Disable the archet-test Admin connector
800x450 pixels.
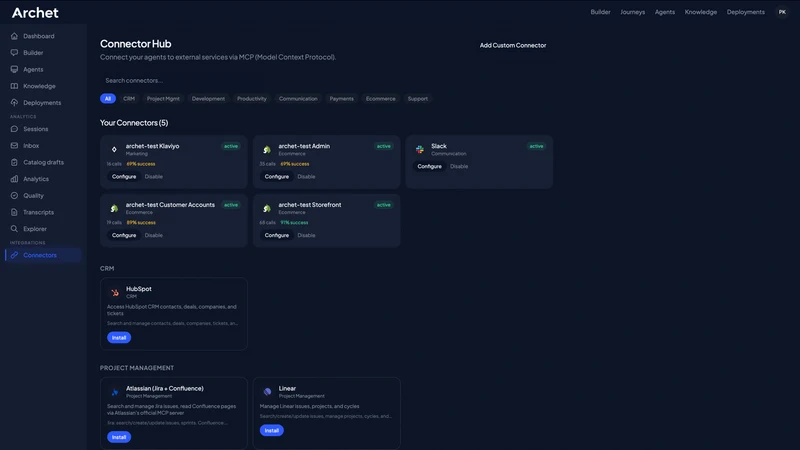point(306,177)
